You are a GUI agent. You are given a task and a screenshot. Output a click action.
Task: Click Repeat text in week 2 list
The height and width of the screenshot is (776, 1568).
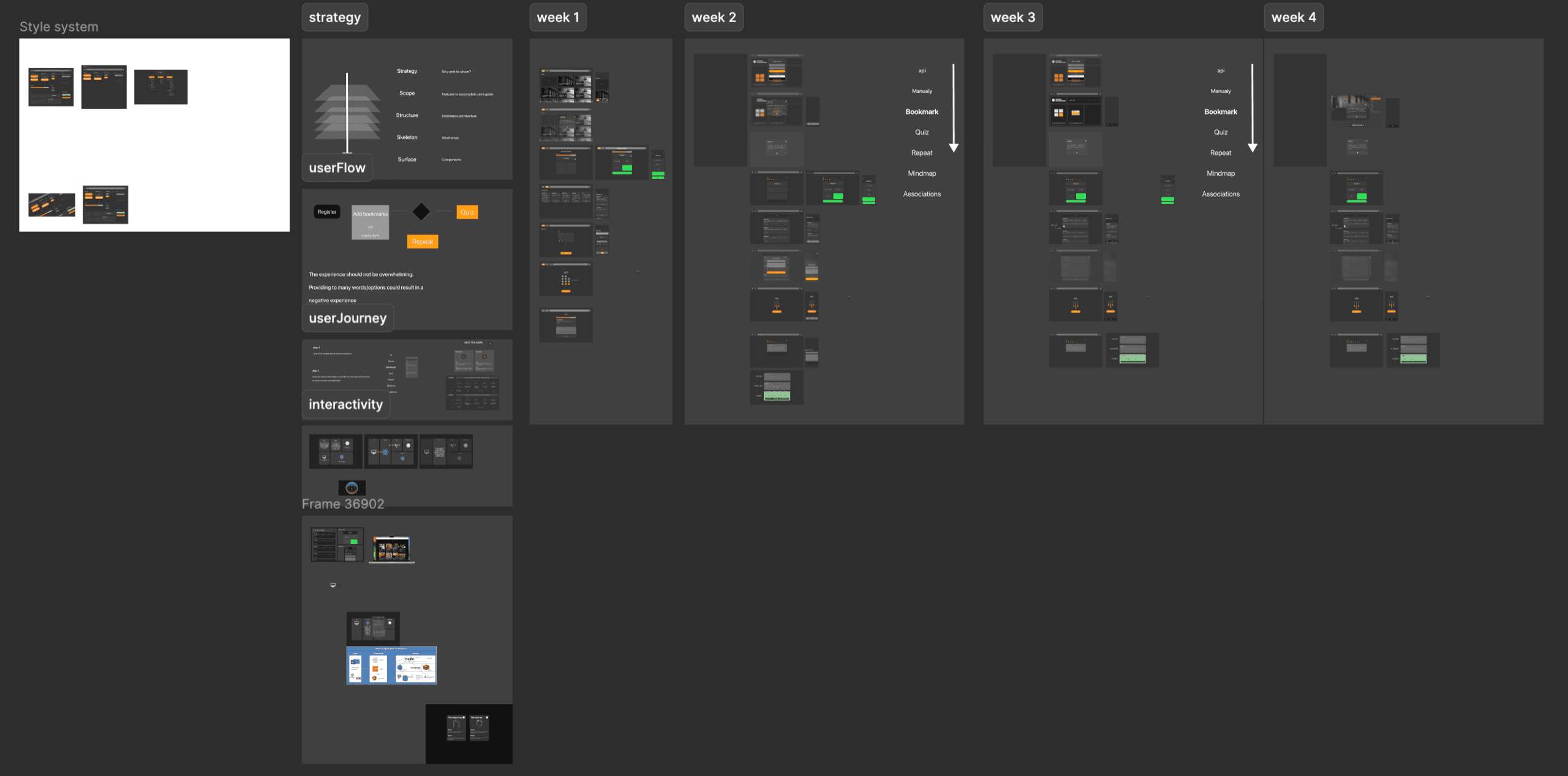[x=922, y=153]
